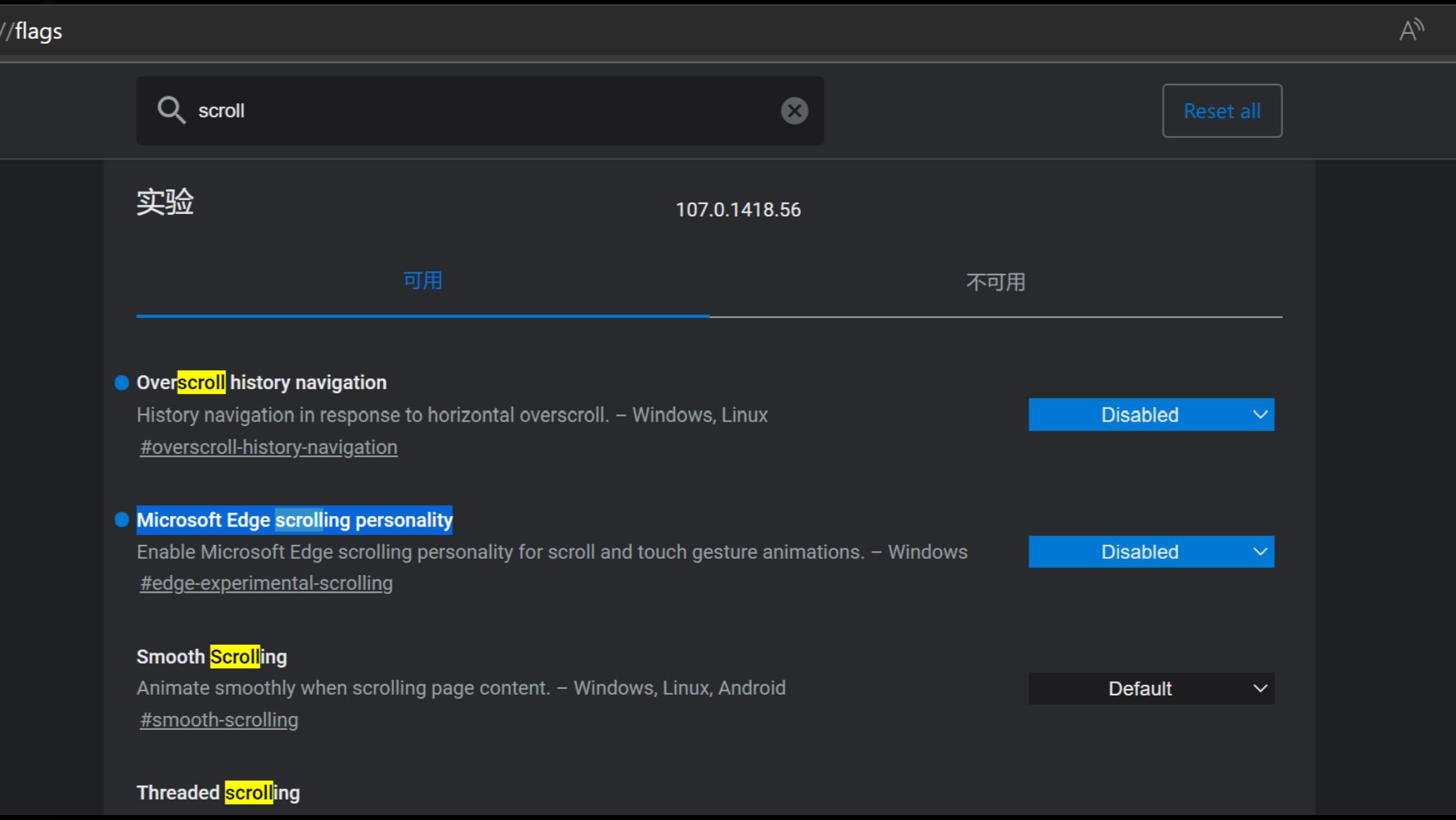Click the Animate smoothly description text
Viewport: 1456px width, 820px height.
pos(461,688)
